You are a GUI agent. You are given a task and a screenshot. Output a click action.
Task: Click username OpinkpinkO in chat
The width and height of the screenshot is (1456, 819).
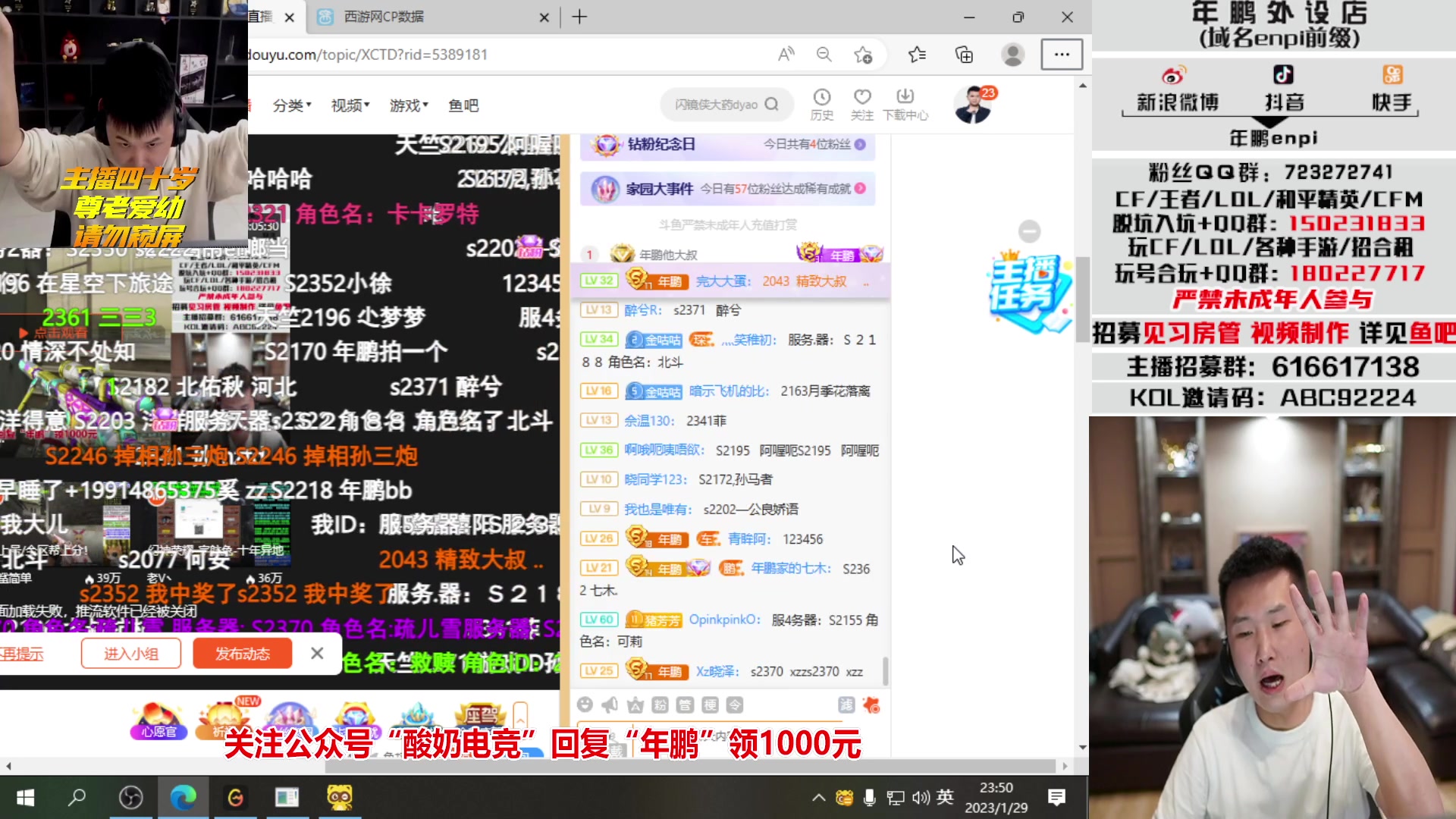[x=724, y=620]
